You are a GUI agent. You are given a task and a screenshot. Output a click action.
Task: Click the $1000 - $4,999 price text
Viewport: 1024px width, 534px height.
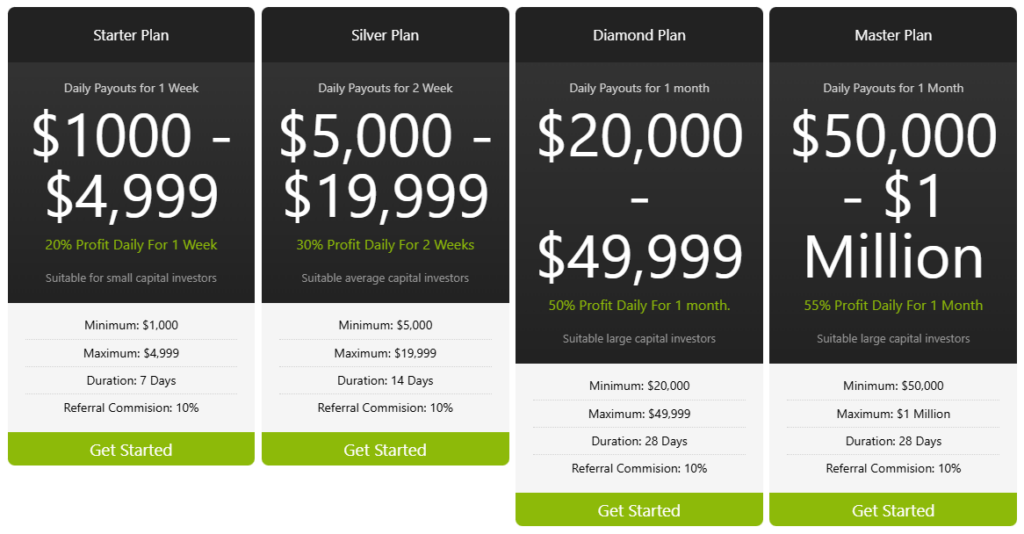tap(131, 165)
